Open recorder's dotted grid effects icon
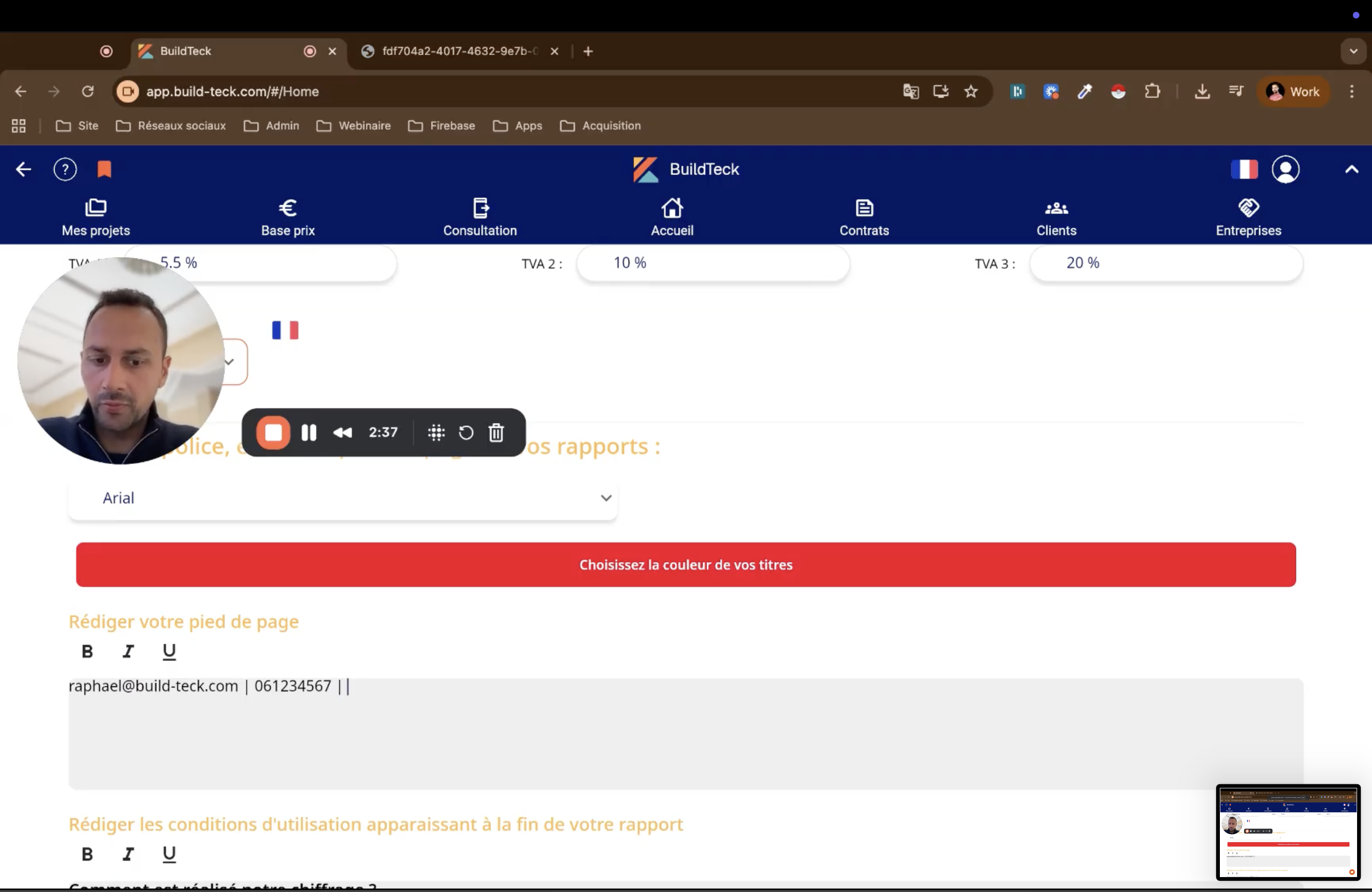Viewport: 1372px width, 892px height. (436, 433)
